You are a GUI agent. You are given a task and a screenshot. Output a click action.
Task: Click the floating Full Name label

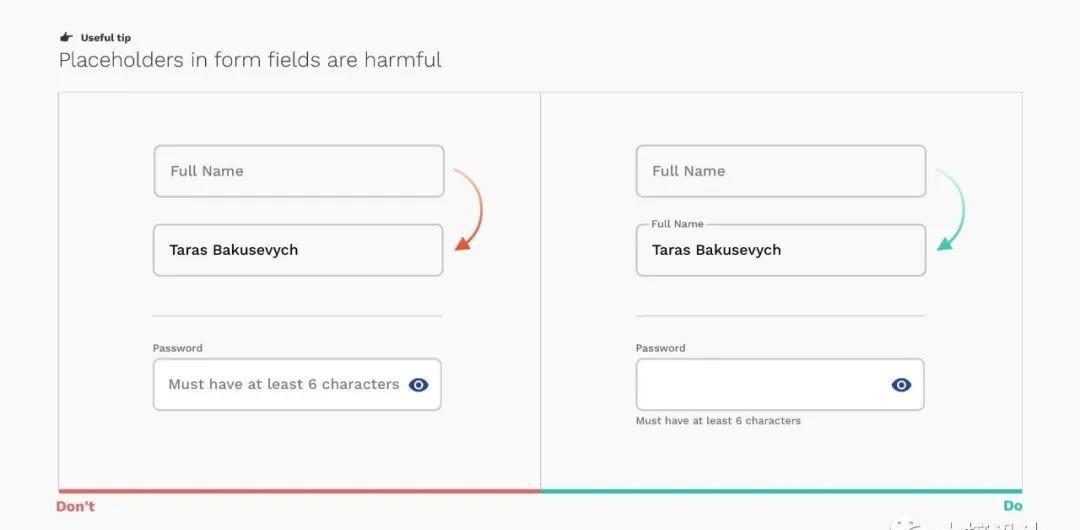point(677,224)
